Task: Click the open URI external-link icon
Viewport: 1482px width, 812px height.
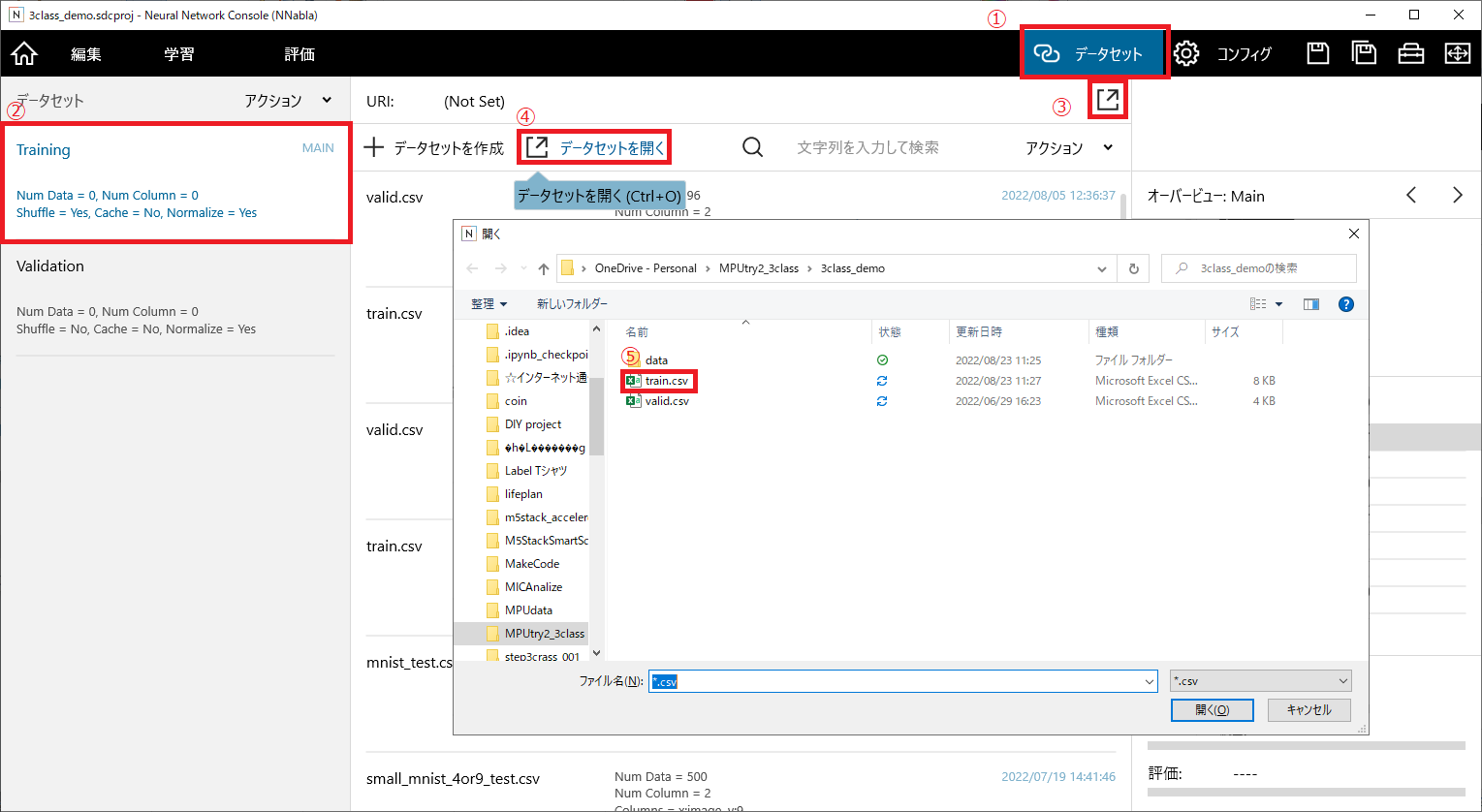Action: point(1108,99)
